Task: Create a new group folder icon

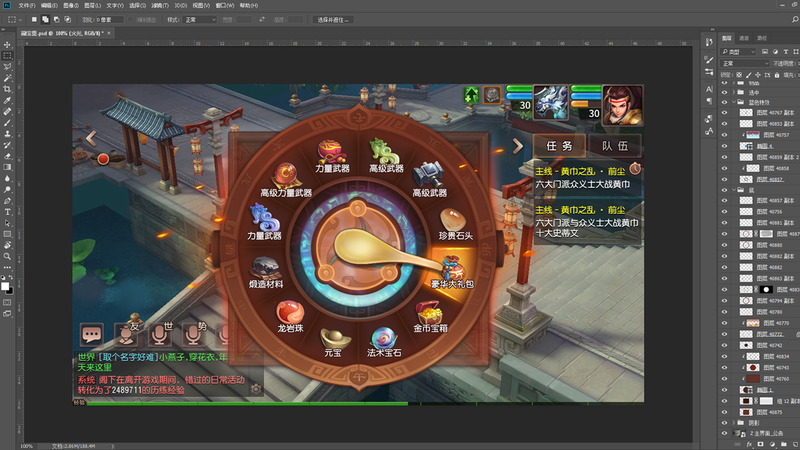Action: (x=784, y=445)
